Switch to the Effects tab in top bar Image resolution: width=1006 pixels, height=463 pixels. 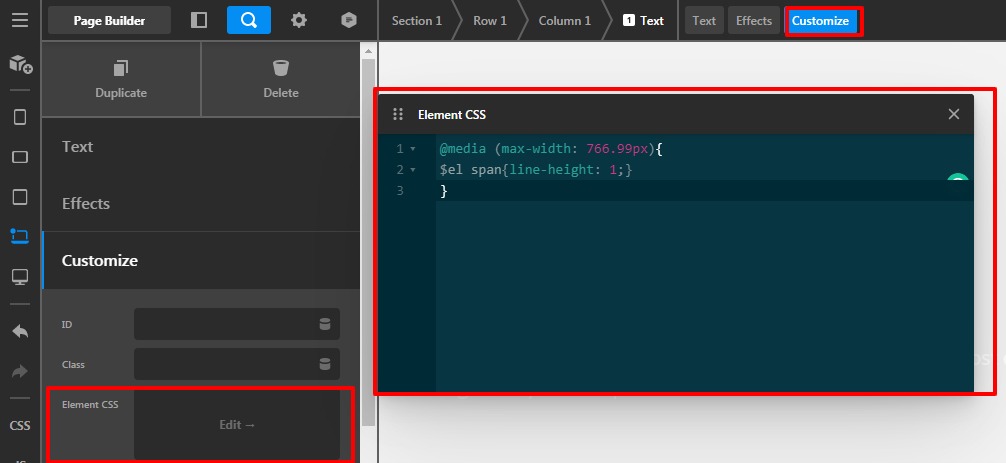click(x=754, y=20)
